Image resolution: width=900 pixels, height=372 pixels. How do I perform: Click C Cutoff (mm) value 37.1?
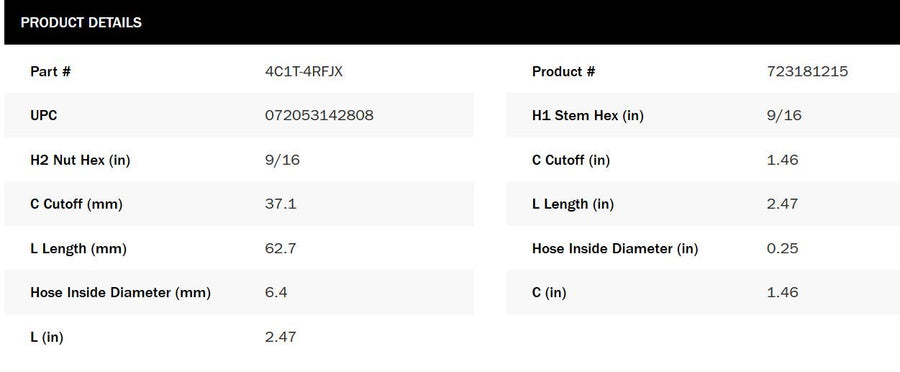281,204
